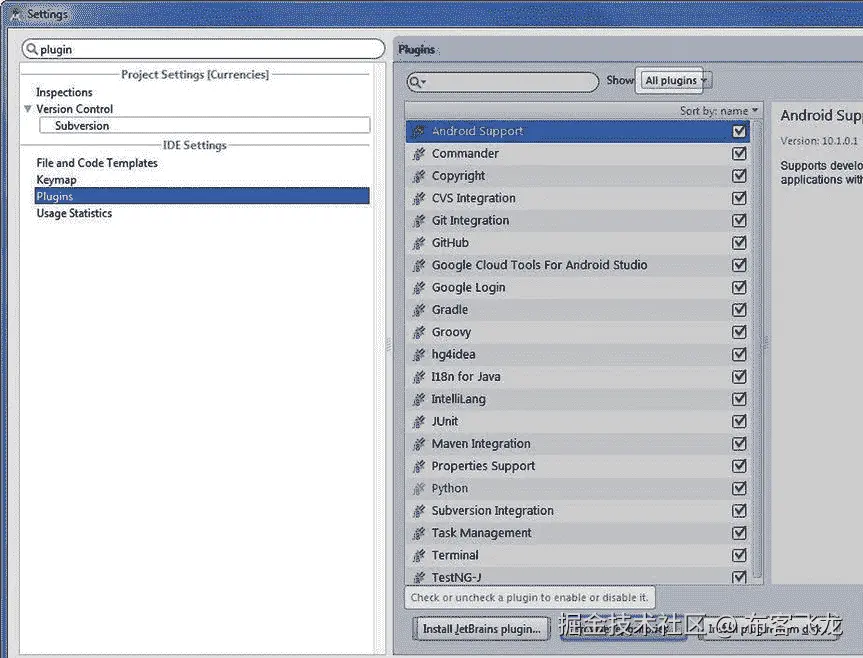Select the Google Login plugin row
The width and height of the screenshot is (863, 658).
tap(577, 288)
